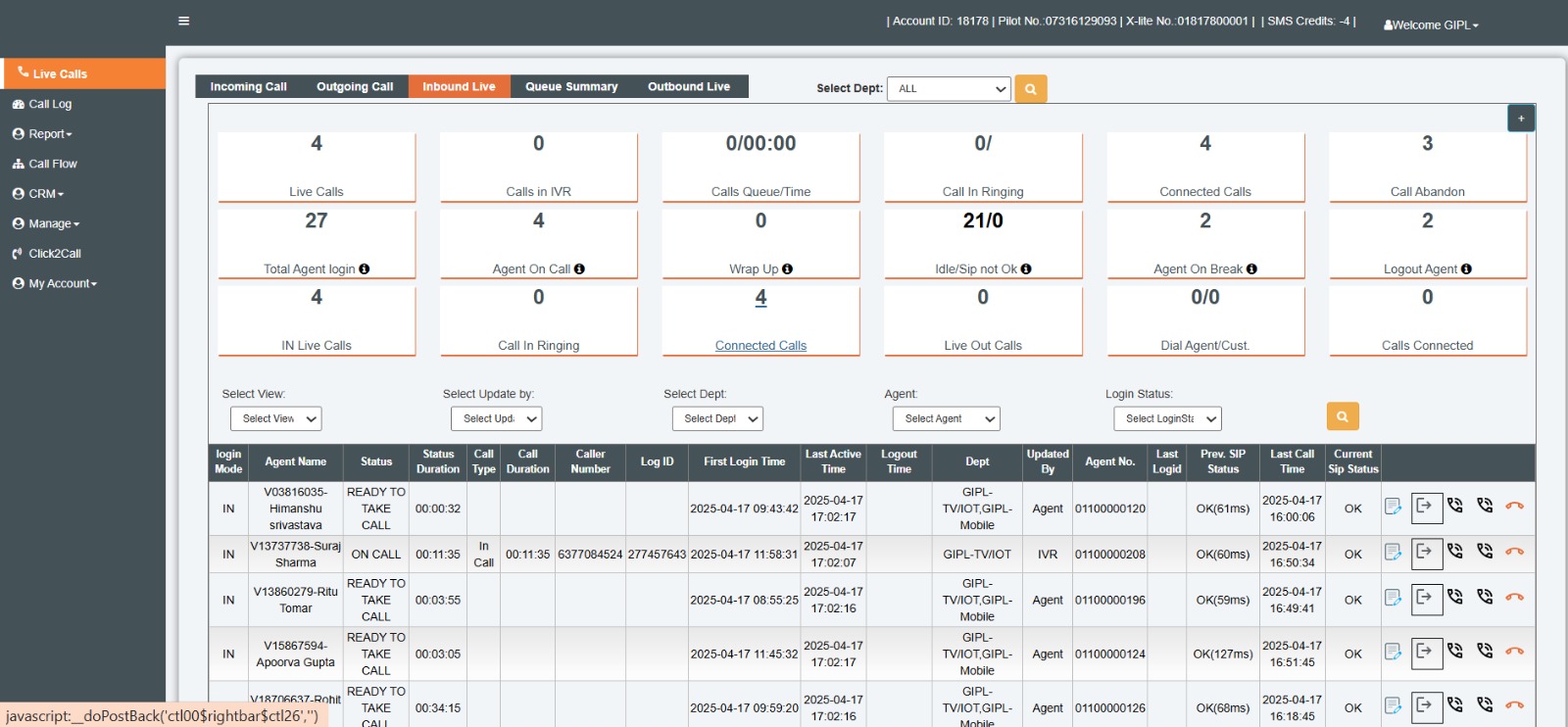1568x727 pixels.
Task: Open the edit note icon for Ritu Tomar
Action: (x=1392, y=599)
